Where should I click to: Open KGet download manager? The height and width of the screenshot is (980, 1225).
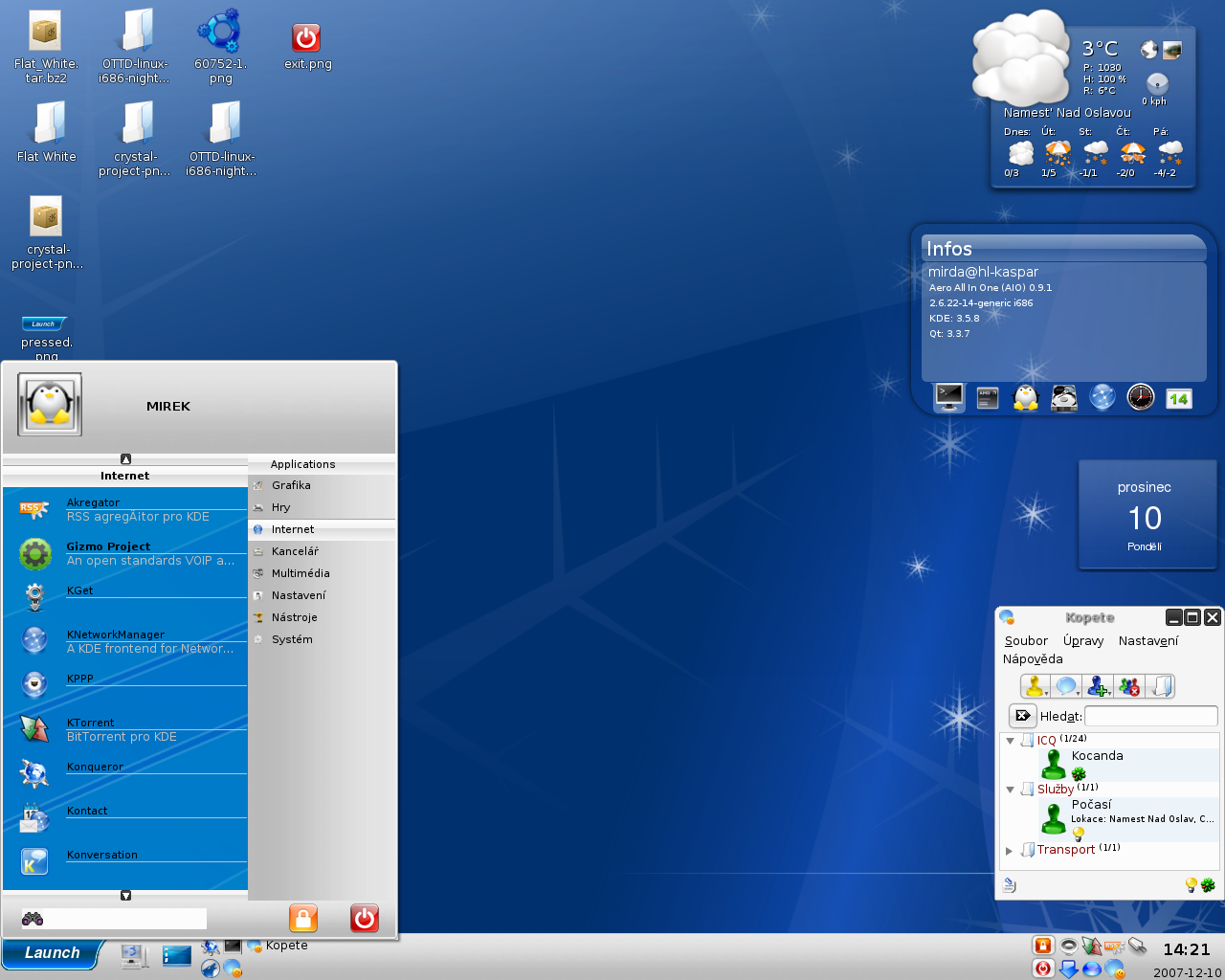[125, 597]
